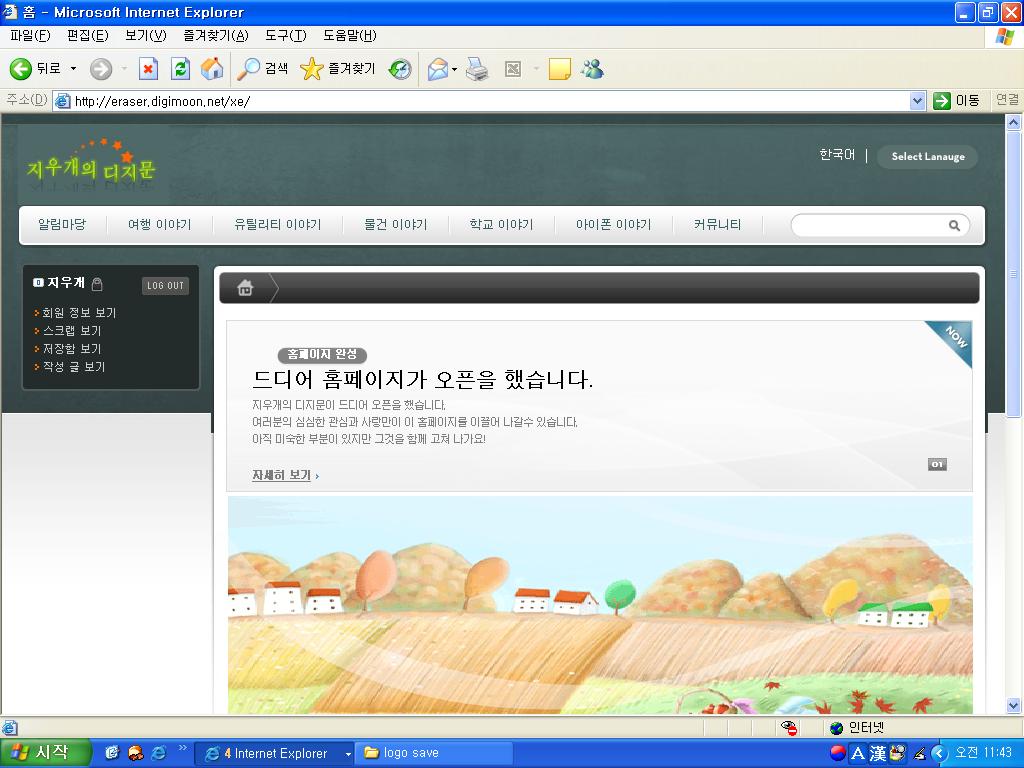Image resolution: width=1024 pixels, height=768 pixels.
Task: Click the Messenger icon in toolbar
Action: click(x=592, y=69)
